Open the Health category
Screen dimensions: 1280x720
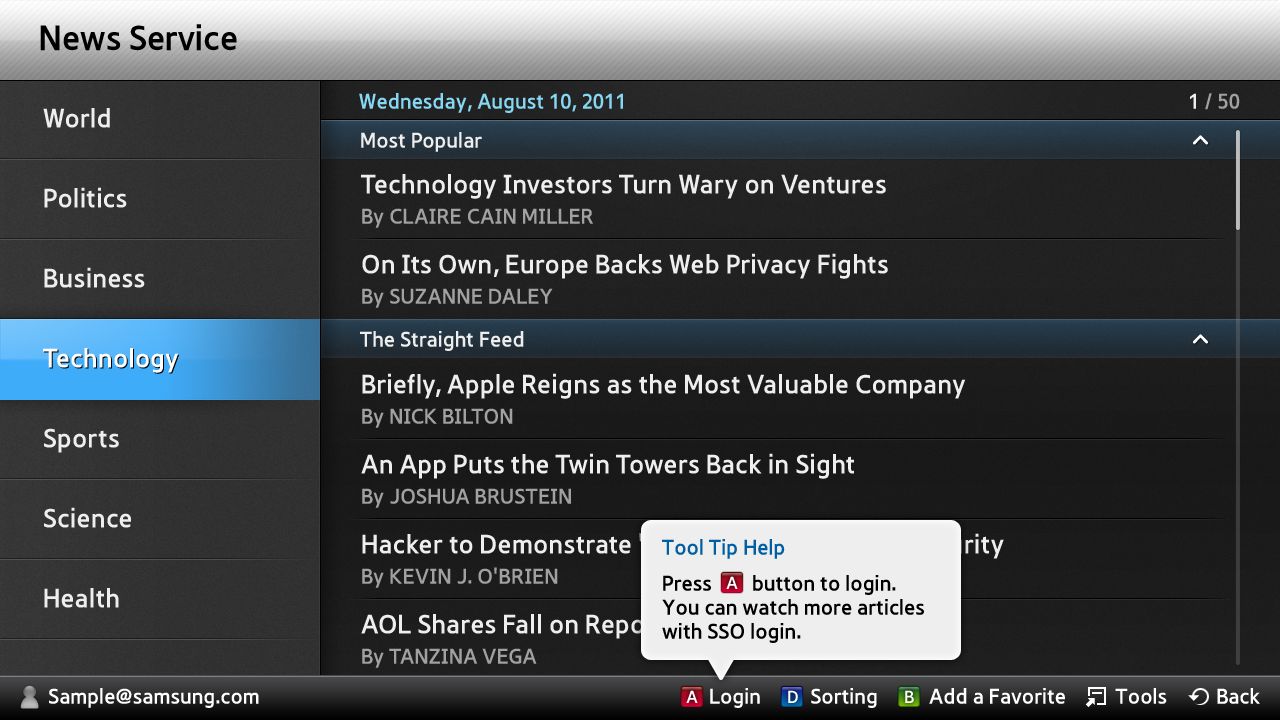pyautogui.click(x=160, y=599)
